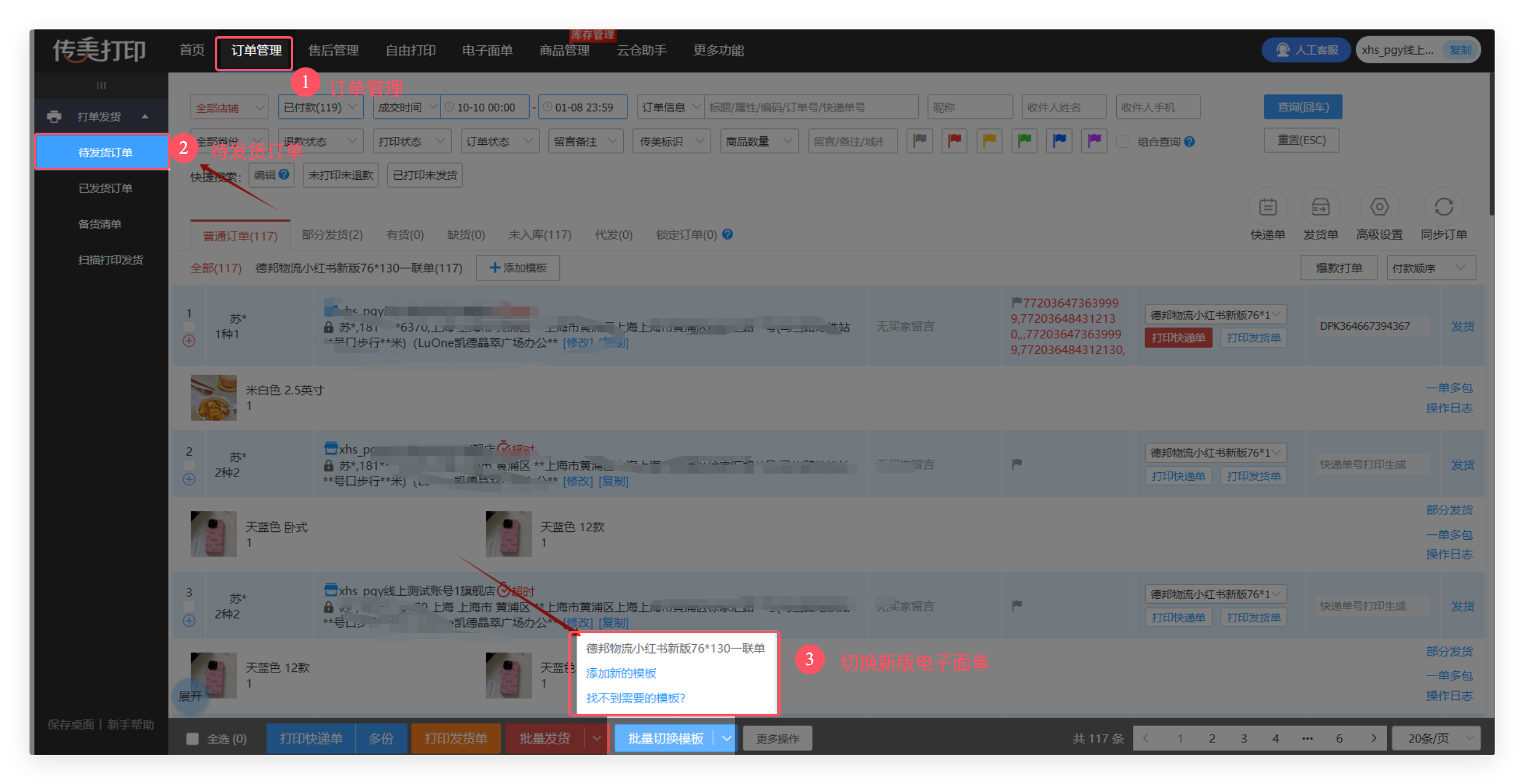
Task: Filter by the gray flag icon
Action: [x=919, y=141]
